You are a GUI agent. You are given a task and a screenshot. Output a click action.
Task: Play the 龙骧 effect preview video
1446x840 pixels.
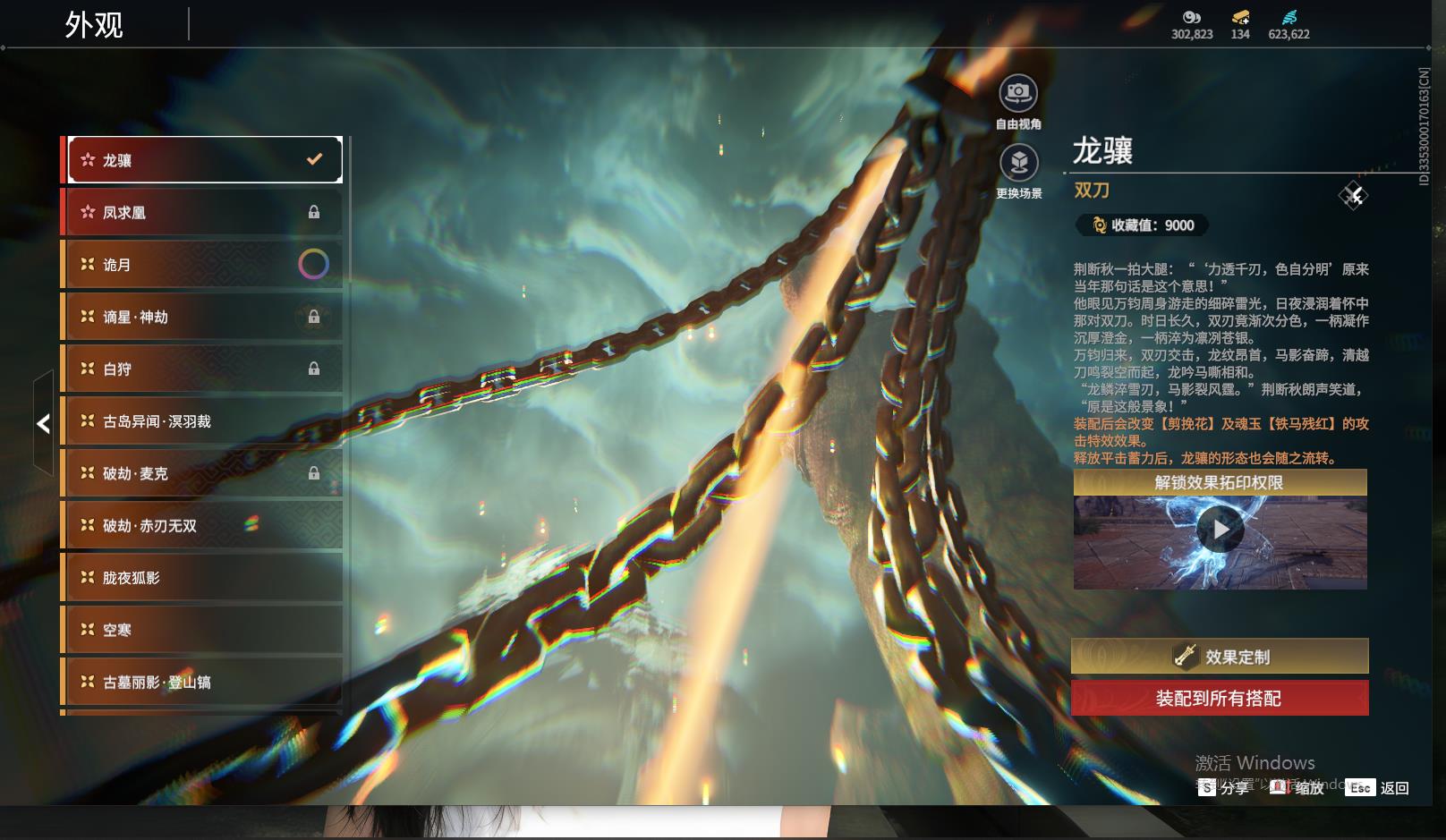[1221, 530]
